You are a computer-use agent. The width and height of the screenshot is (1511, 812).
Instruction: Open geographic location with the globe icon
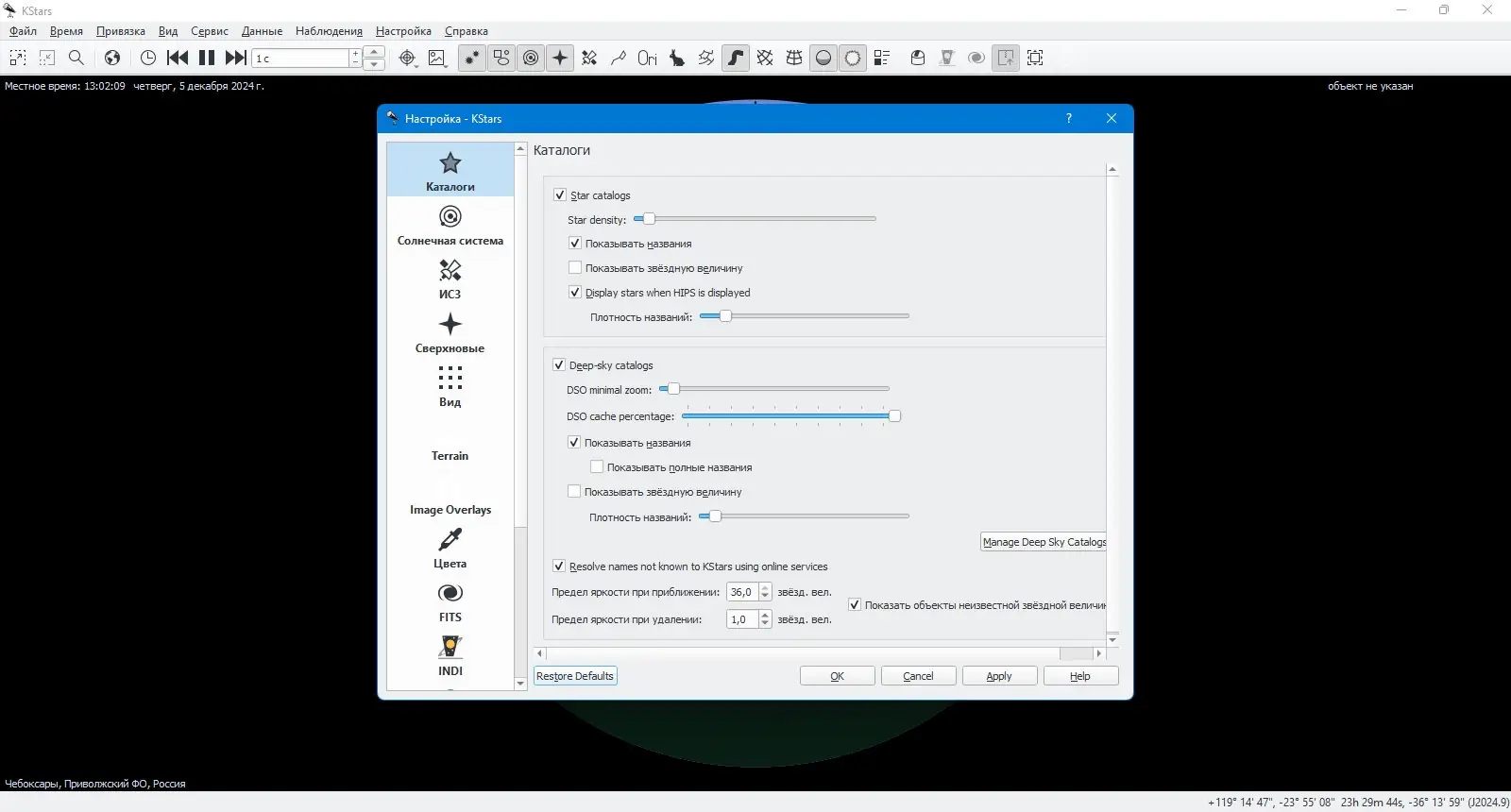tap(112, 58)
